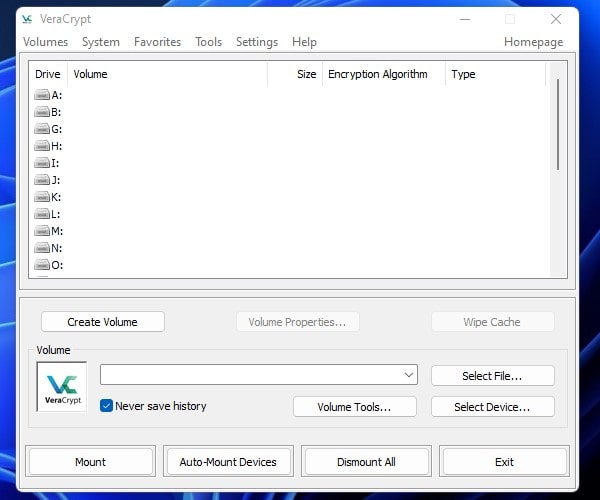
Task: Expand the volume path dropdown arrow
Action: pyautogui.click(x=409, y=375)
